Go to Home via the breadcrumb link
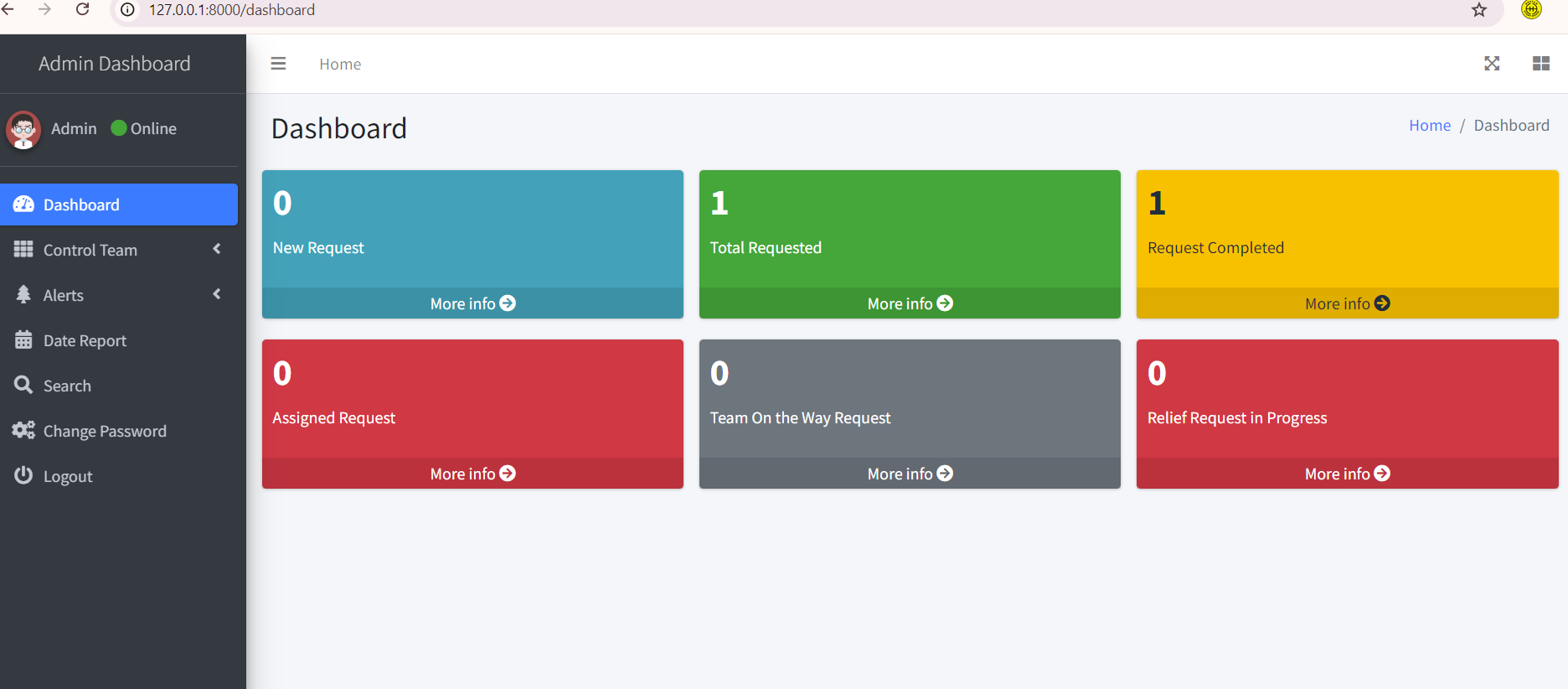Viewport: 1568px width, 689px height. (x=1429, y=126)
